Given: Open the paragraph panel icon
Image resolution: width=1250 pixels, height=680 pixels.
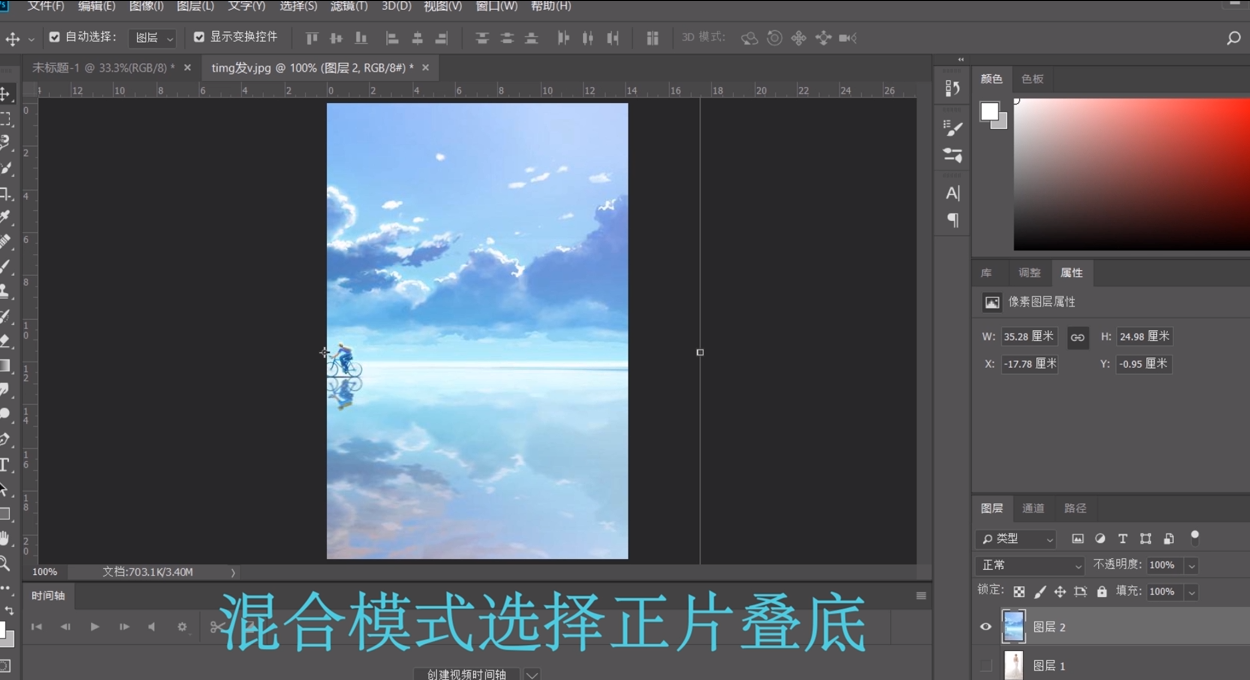Looking at the screenshot, I should (953, 220).
